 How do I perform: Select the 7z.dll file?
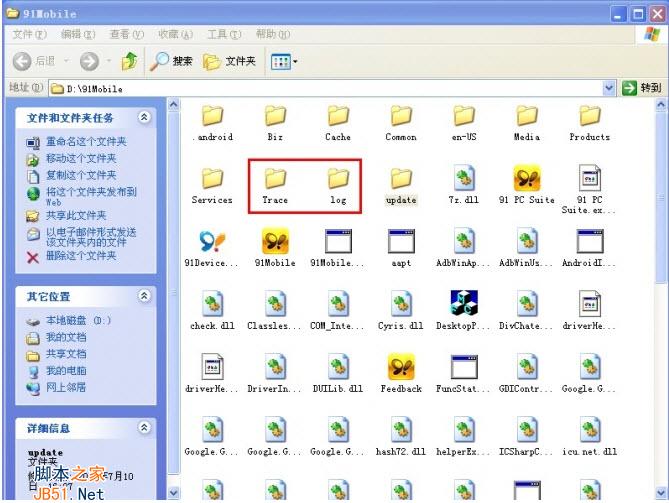click(x=464, y=184)
